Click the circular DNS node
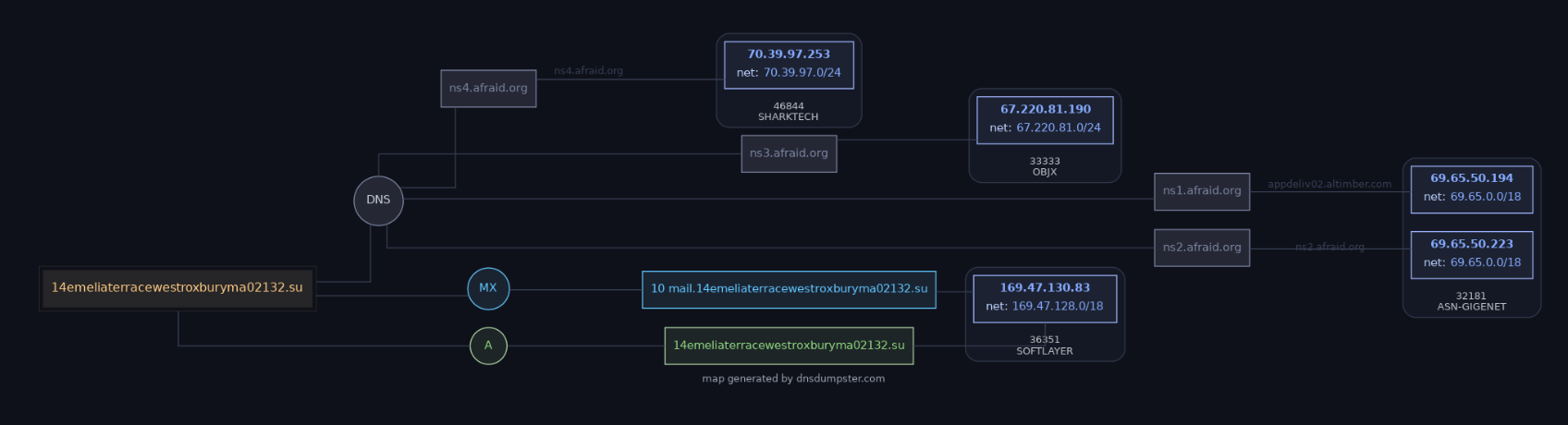This screenshot has height=425, width=1568. click(378, 200)
